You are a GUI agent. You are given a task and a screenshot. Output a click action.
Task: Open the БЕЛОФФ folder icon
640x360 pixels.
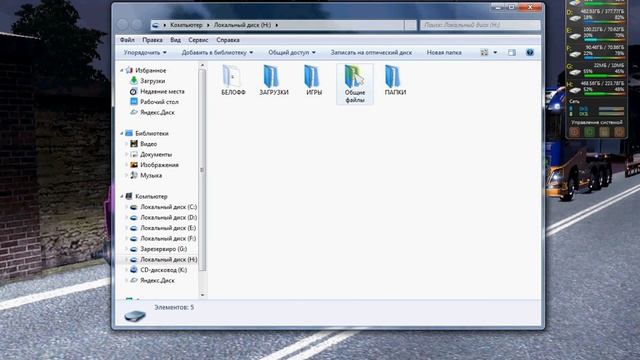click(x=232, y=76)
